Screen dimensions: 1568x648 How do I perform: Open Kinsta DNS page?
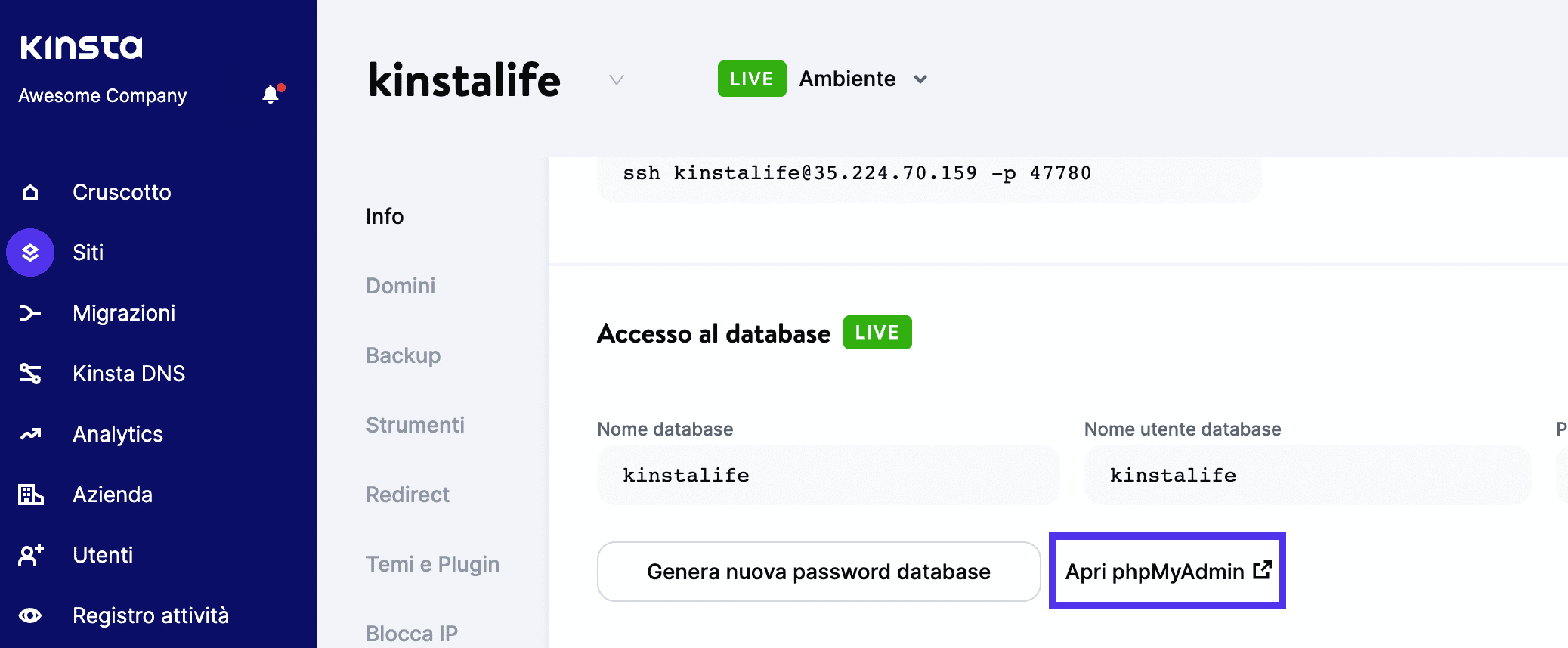(129, 374)
